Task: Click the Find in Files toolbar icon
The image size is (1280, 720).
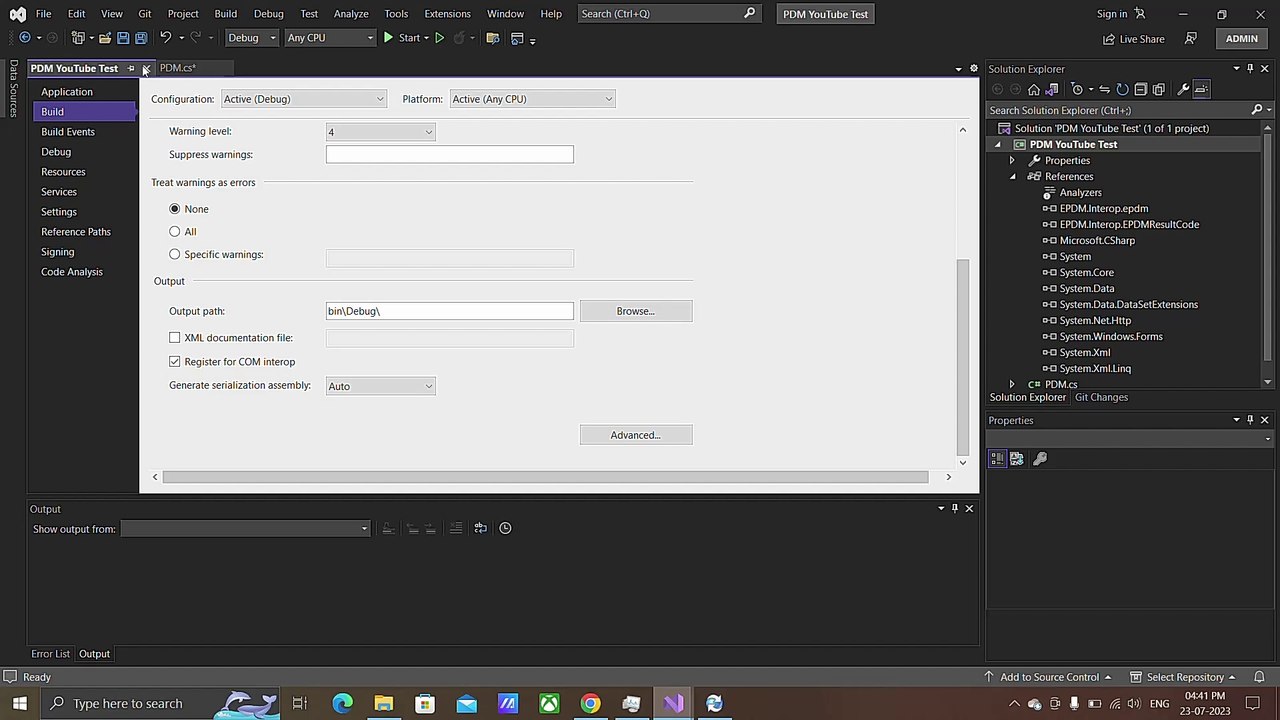Action: click(493, 38)
